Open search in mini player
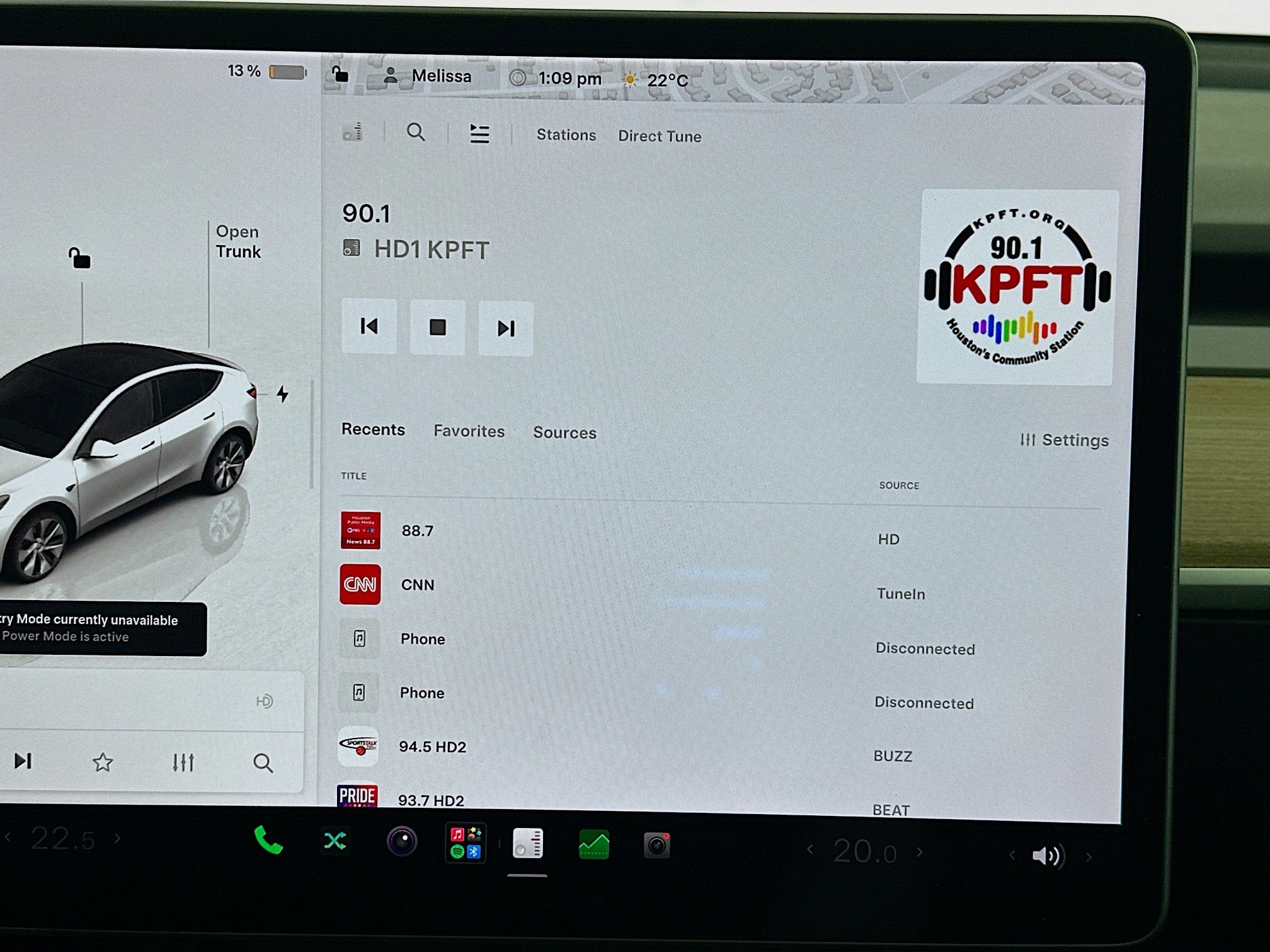This screenshot has width=1270, height=952. [263, 763]
